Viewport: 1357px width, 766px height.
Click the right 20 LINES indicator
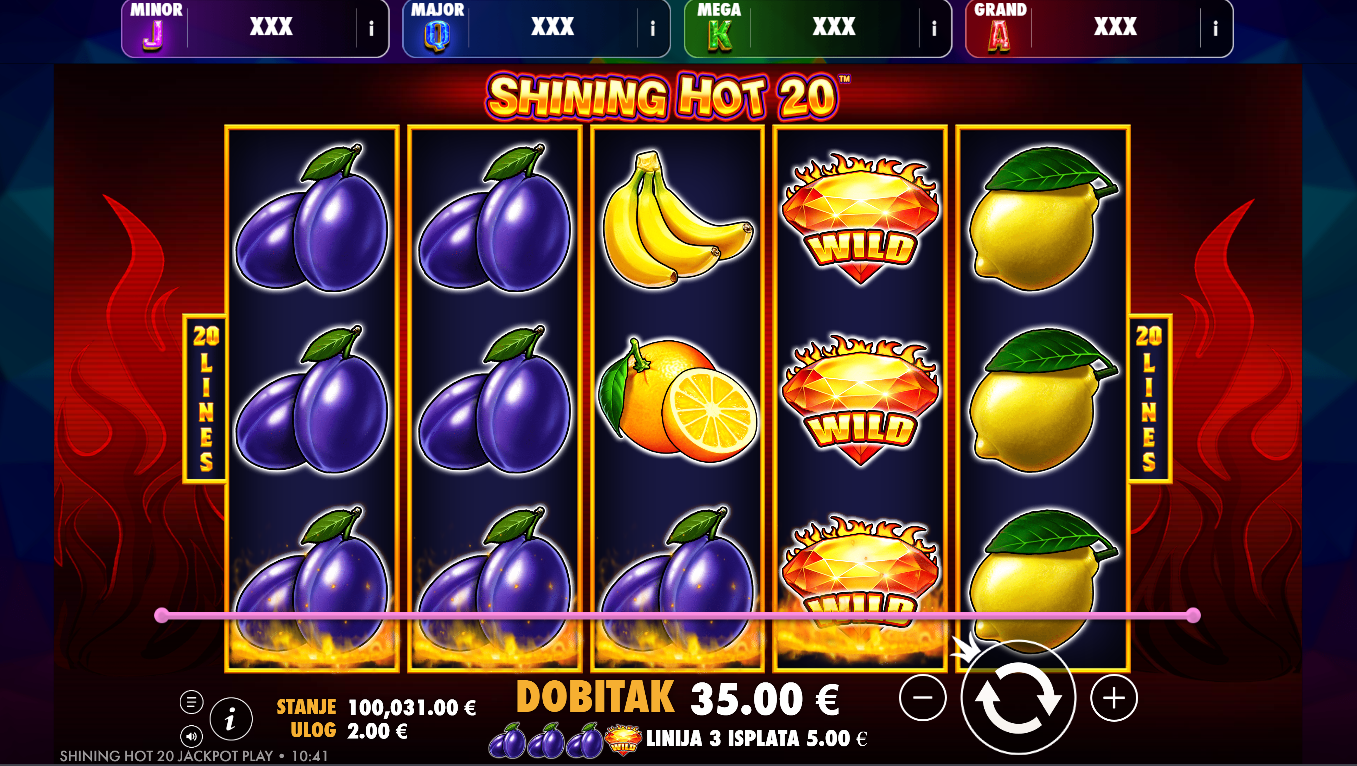[x=1150, y=398]
